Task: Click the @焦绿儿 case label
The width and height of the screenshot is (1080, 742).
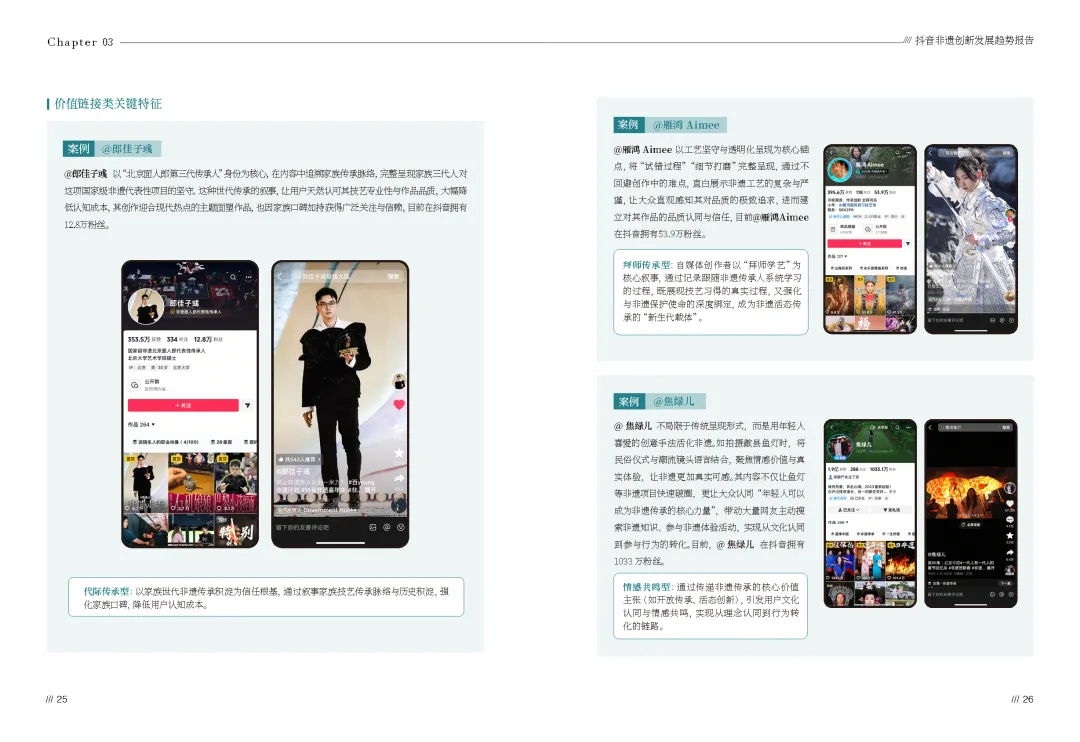Action: pos(674,401)
